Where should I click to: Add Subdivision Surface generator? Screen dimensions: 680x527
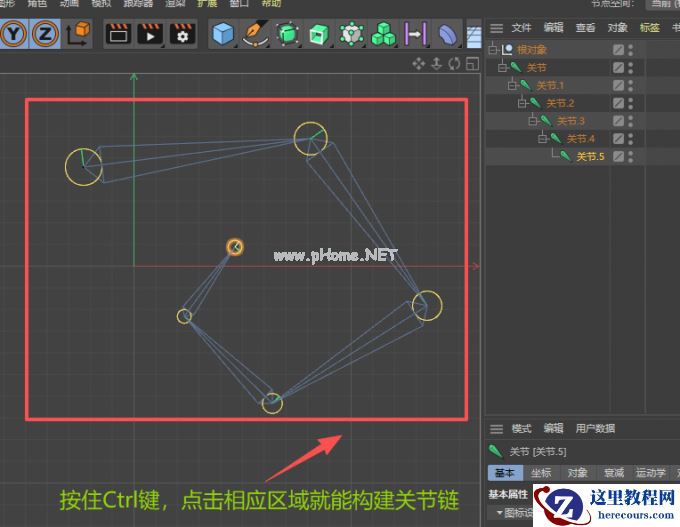287,34
